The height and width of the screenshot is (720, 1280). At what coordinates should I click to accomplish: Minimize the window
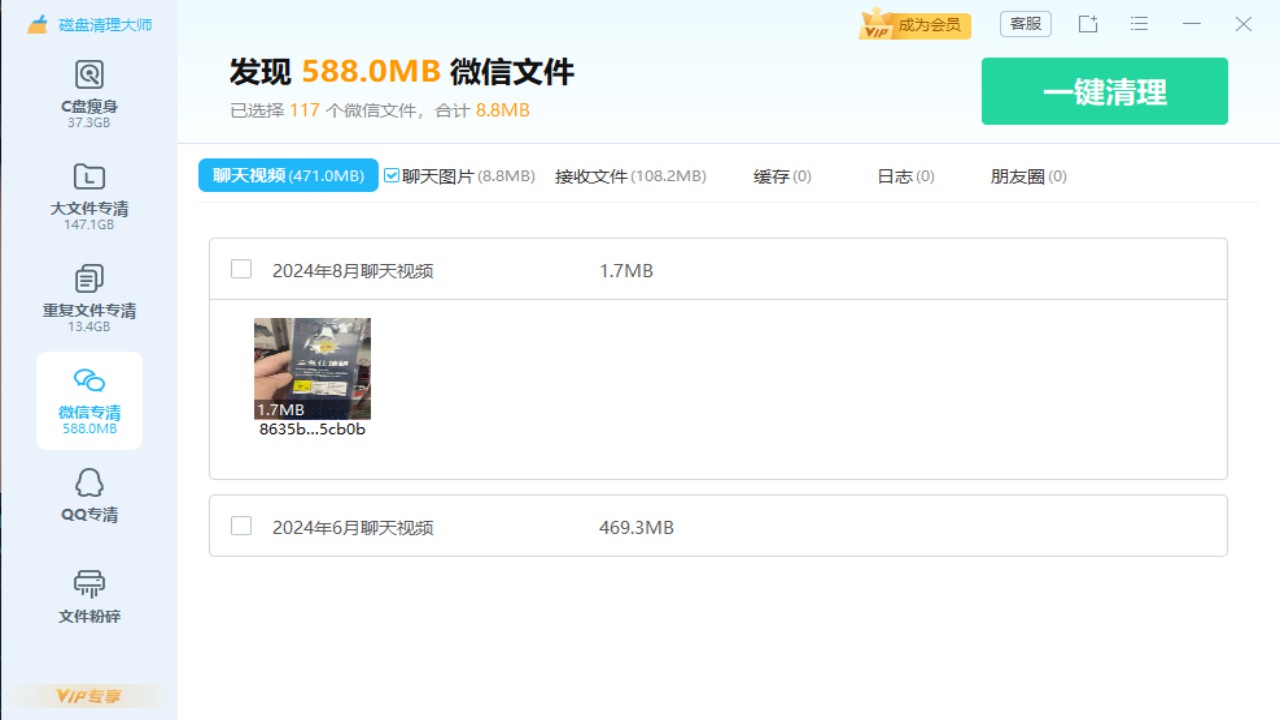(1191, 24)
